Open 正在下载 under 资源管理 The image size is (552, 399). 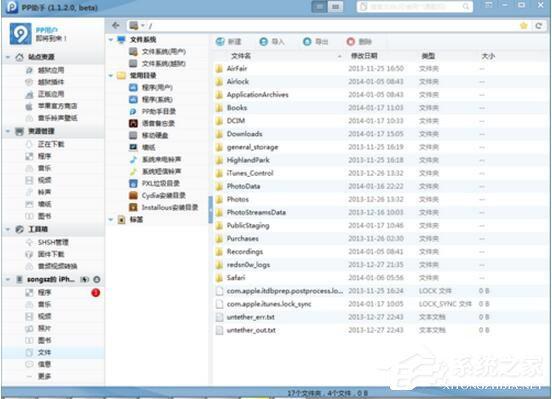[x=51, y=144]
